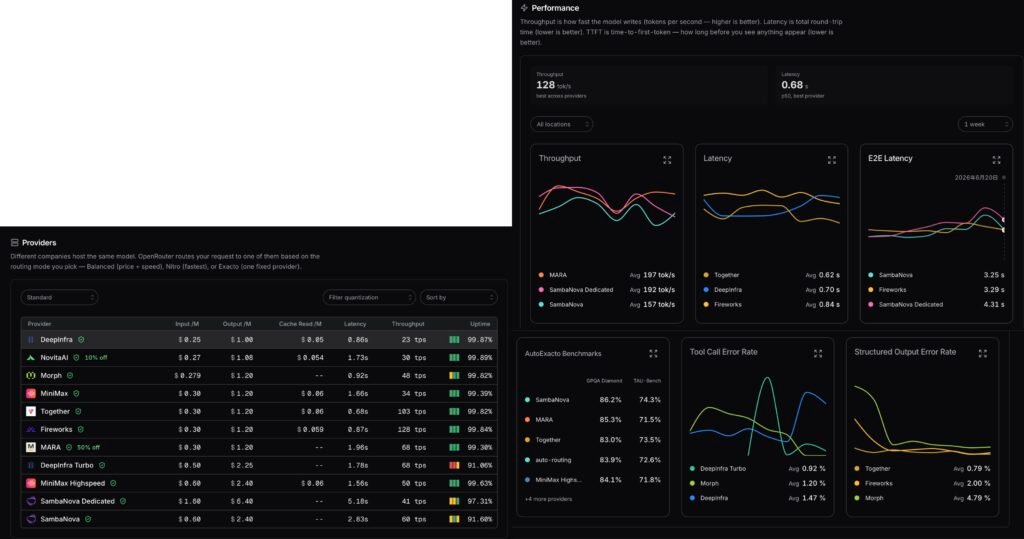The height and width of the screenshot is (539, 1024).
Task: Click the SambaNova Dedicated logo icon
Action: pos(31,501)
